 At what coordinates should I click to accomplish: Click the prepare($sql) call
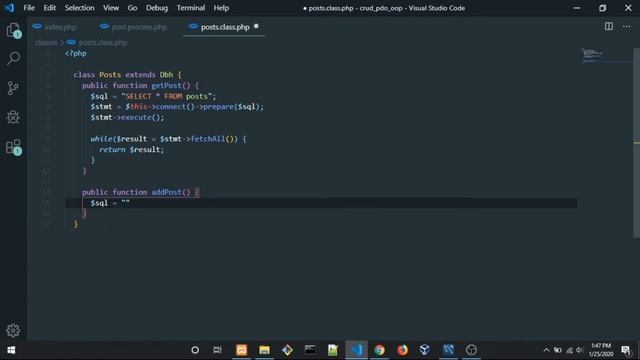[231, 107]
